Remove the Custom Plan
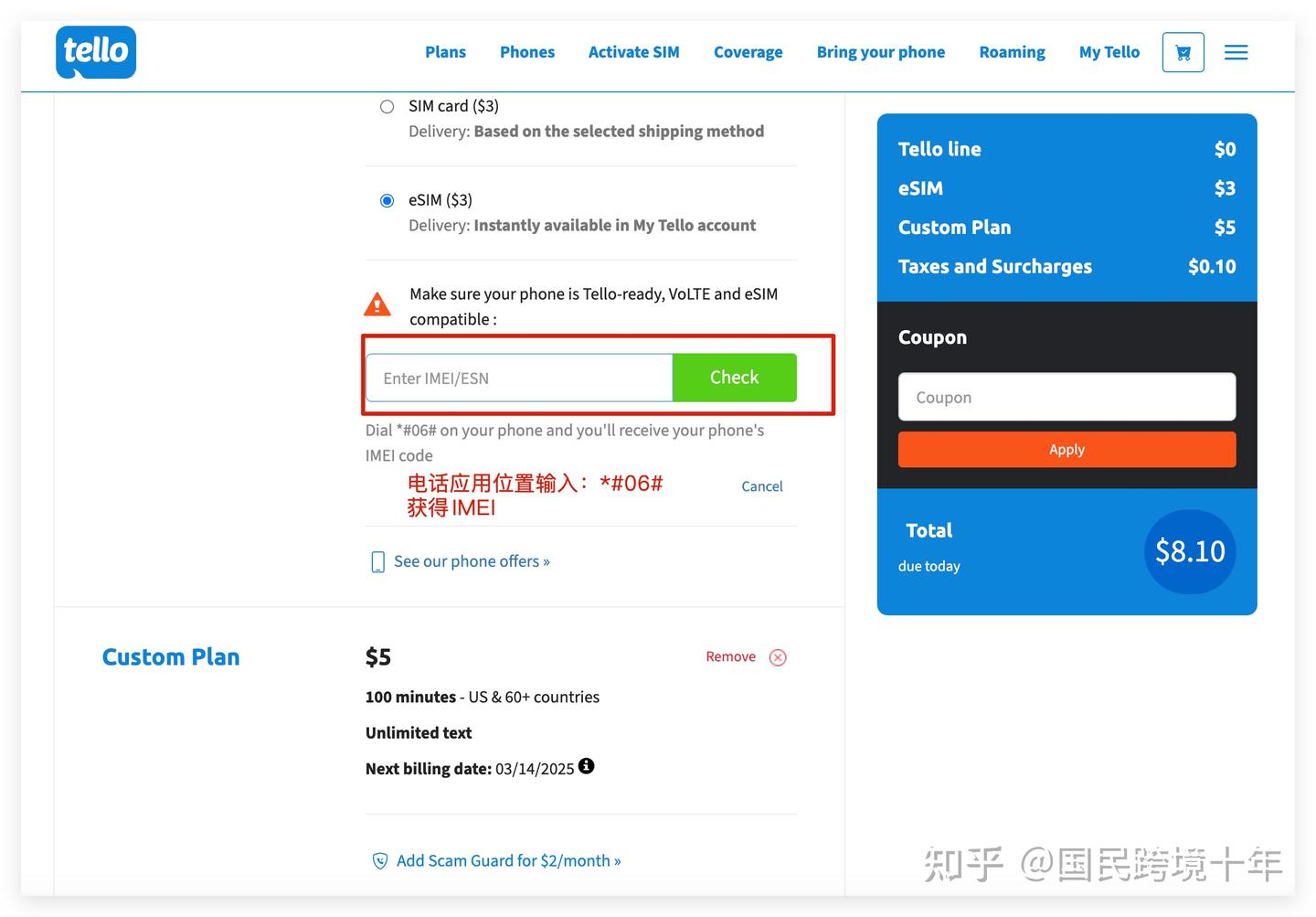This screenshot has width=1316, height=917. [x=731, y=656]
